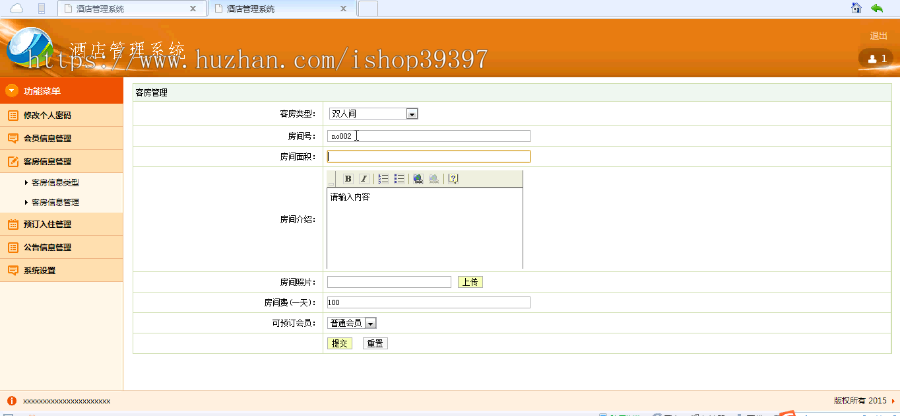This screenshot has height=416, width=900.
Task: Focus the 房间费(一天) price field
Action: 429,302
